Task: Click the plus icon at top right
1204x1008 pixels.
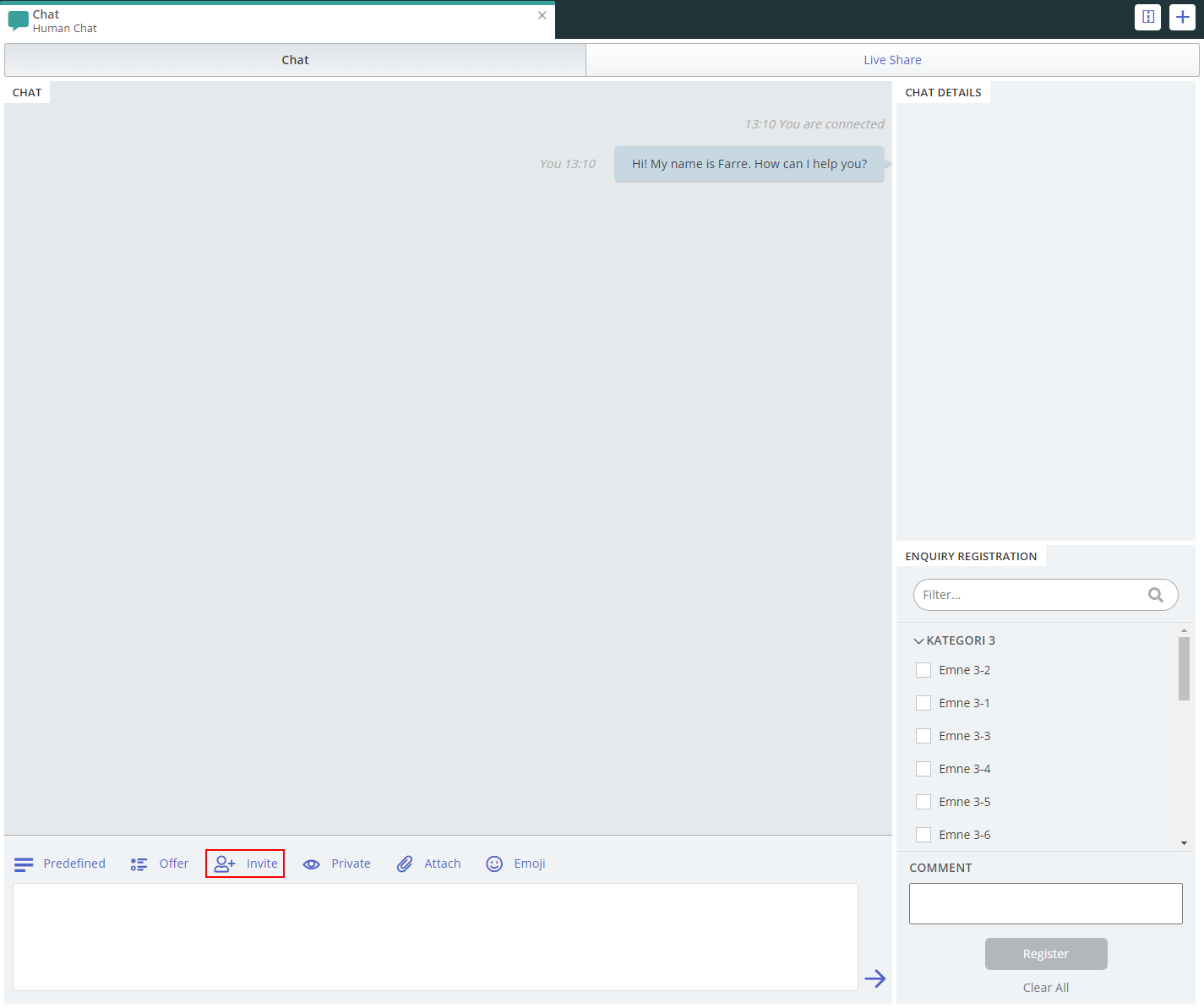Action: pos(1182,17)
